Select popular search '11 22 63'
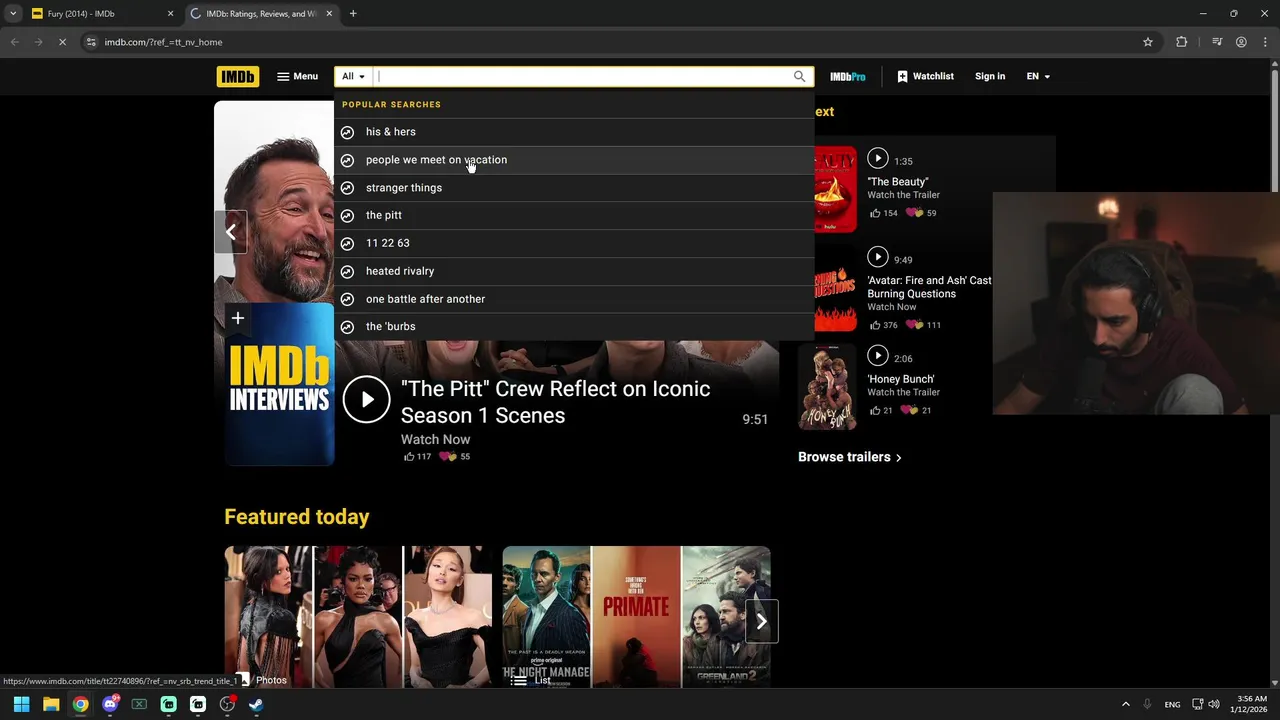The width and height of the screenshot is (1280, 720). [574, 243]
